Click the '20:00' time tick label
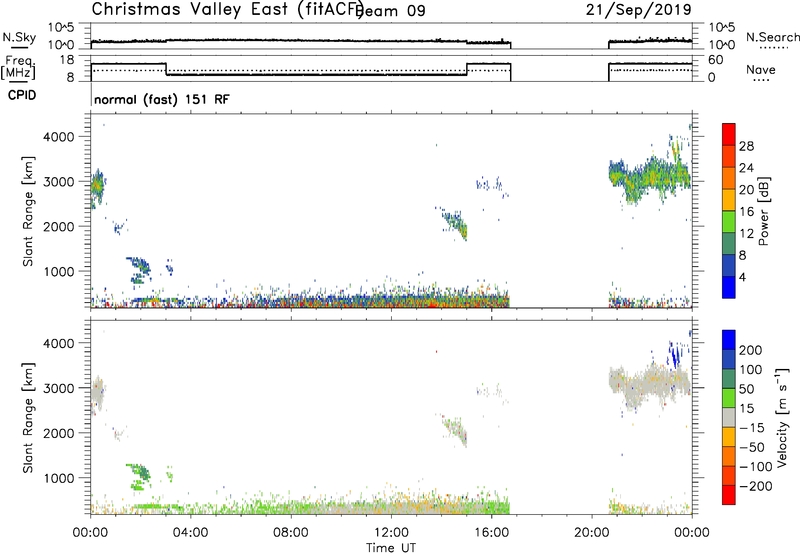 click(591, 533)
